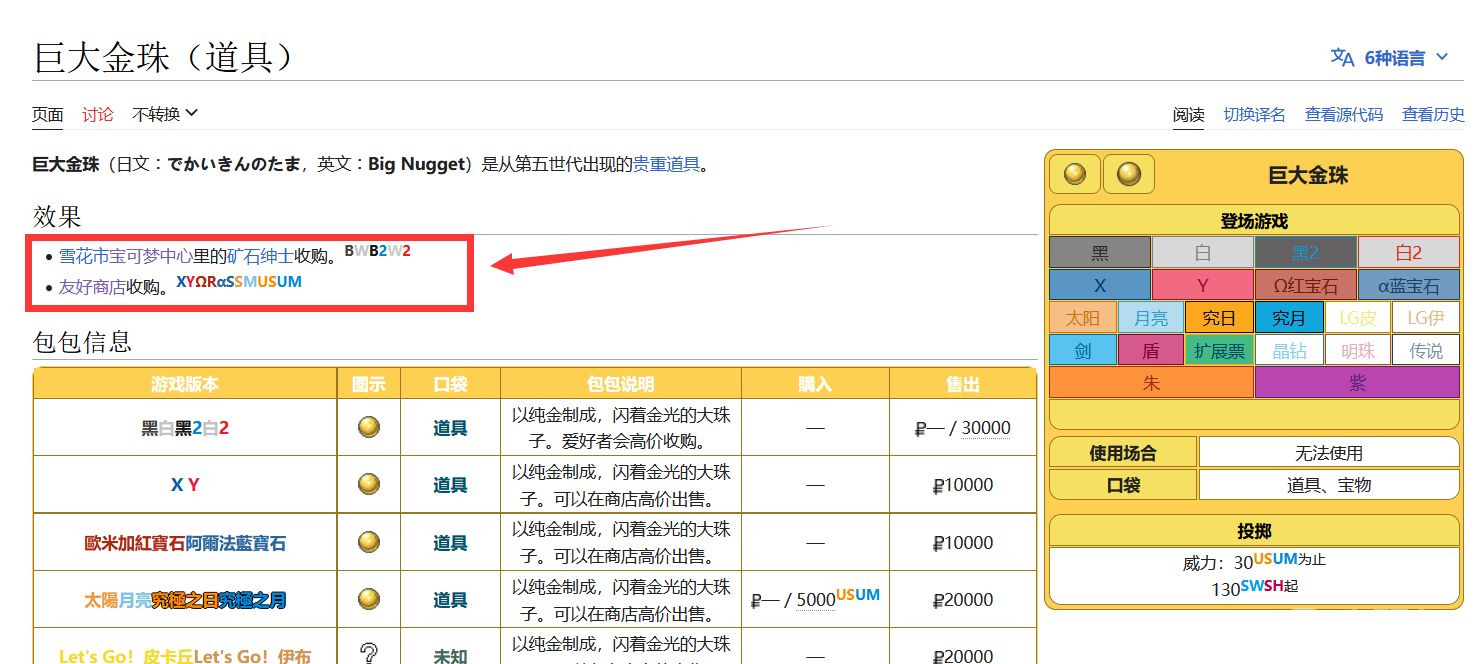Open 查看历史 tab
The image size is (1484, 664).
pyautogui.click(x=1433, y=115)
